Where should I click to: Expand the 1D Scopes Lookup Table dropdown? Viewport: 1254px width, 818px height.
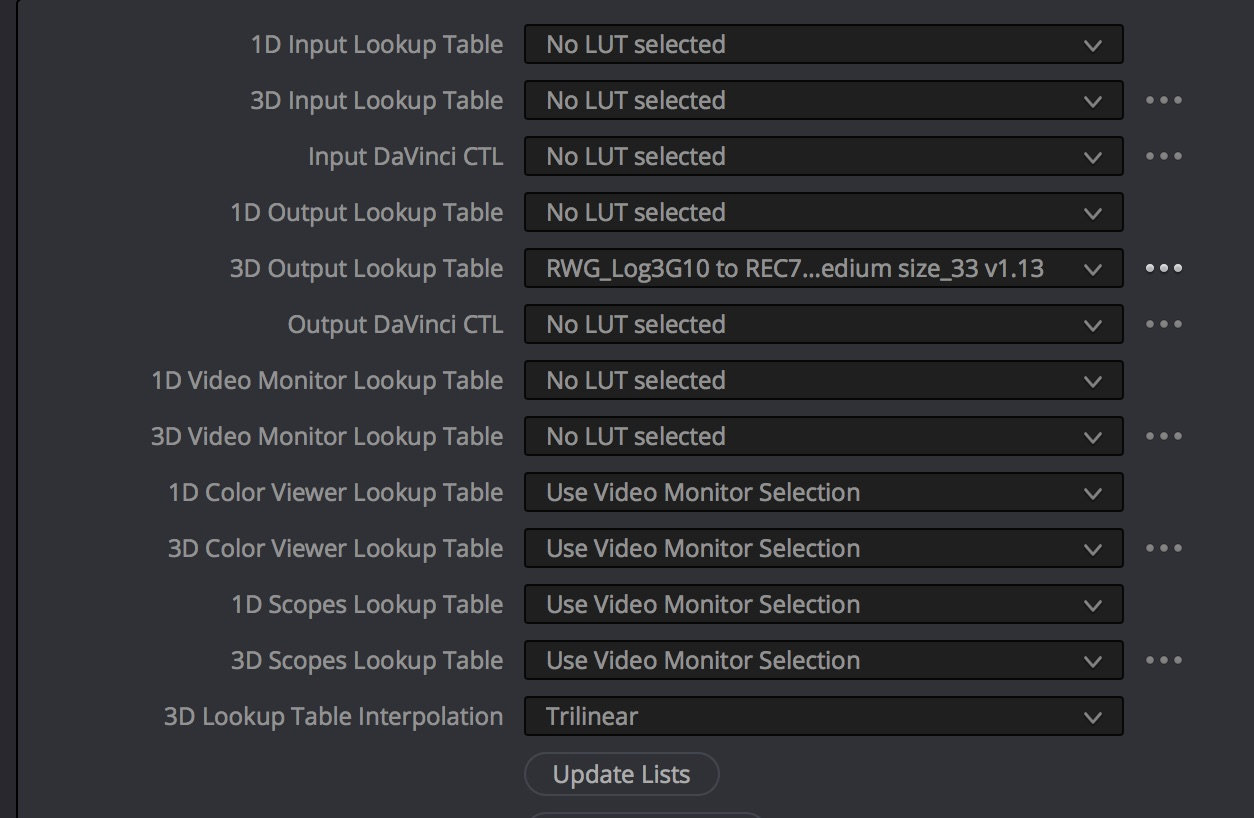click(823, 605)
